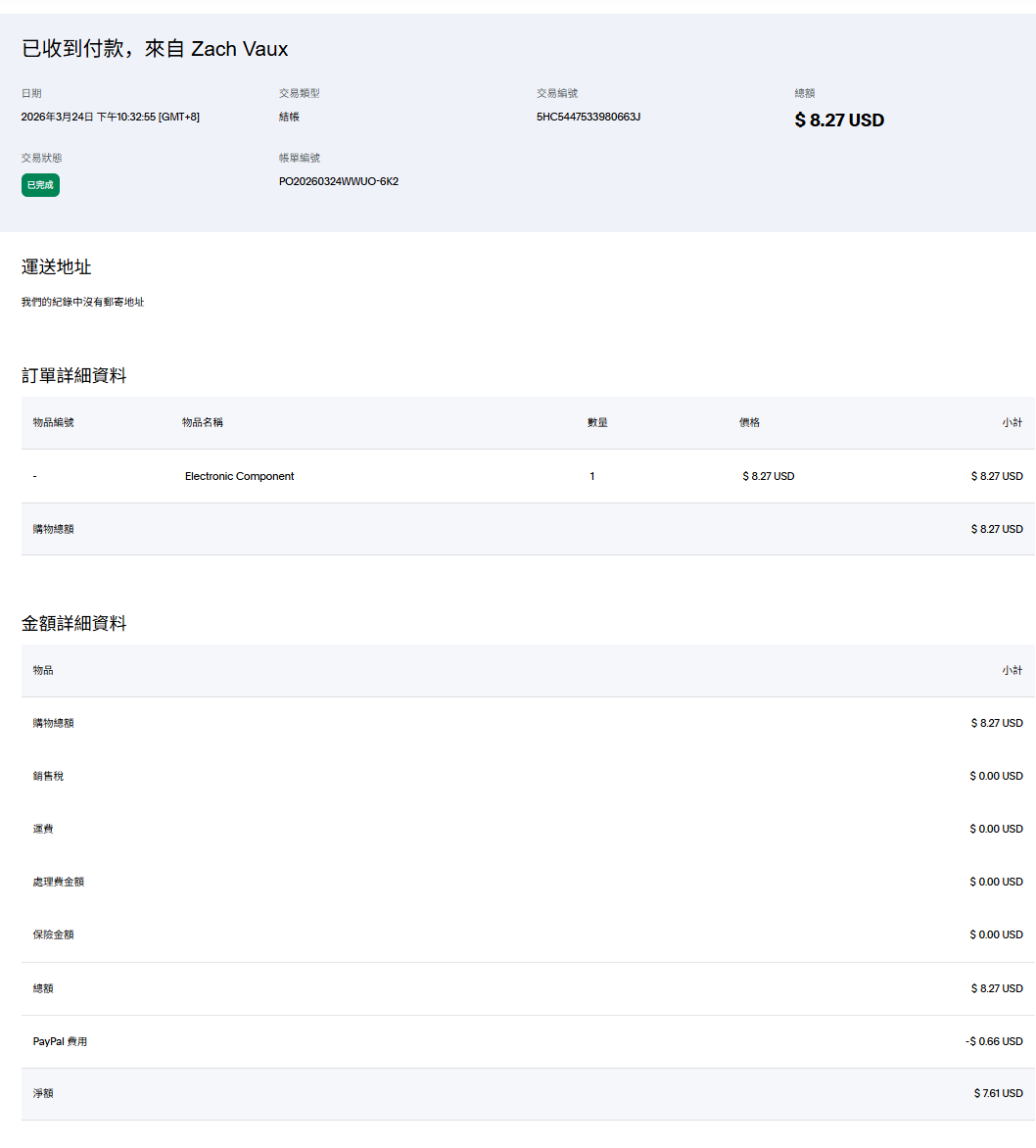Click the 運送地址 section heading
1036x1148 pixels.
[x=57, y=267]
